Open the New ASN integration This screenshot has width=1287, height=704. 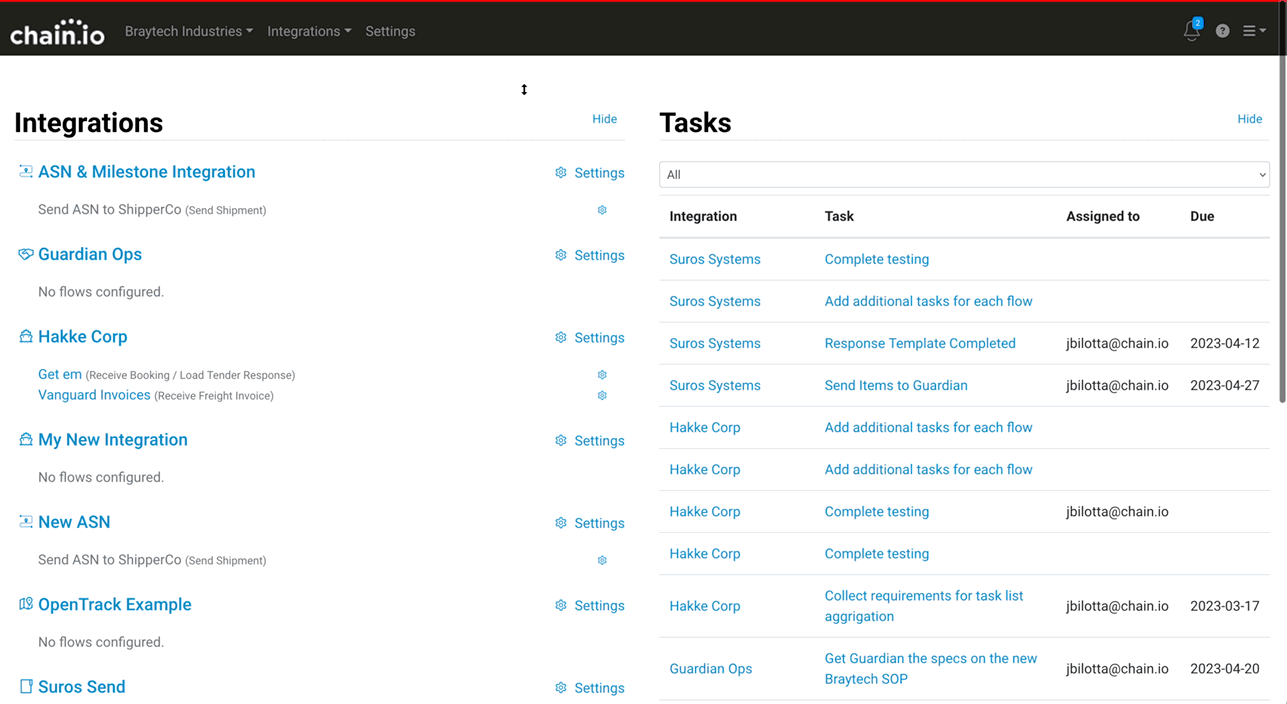[x=74, y=522]
